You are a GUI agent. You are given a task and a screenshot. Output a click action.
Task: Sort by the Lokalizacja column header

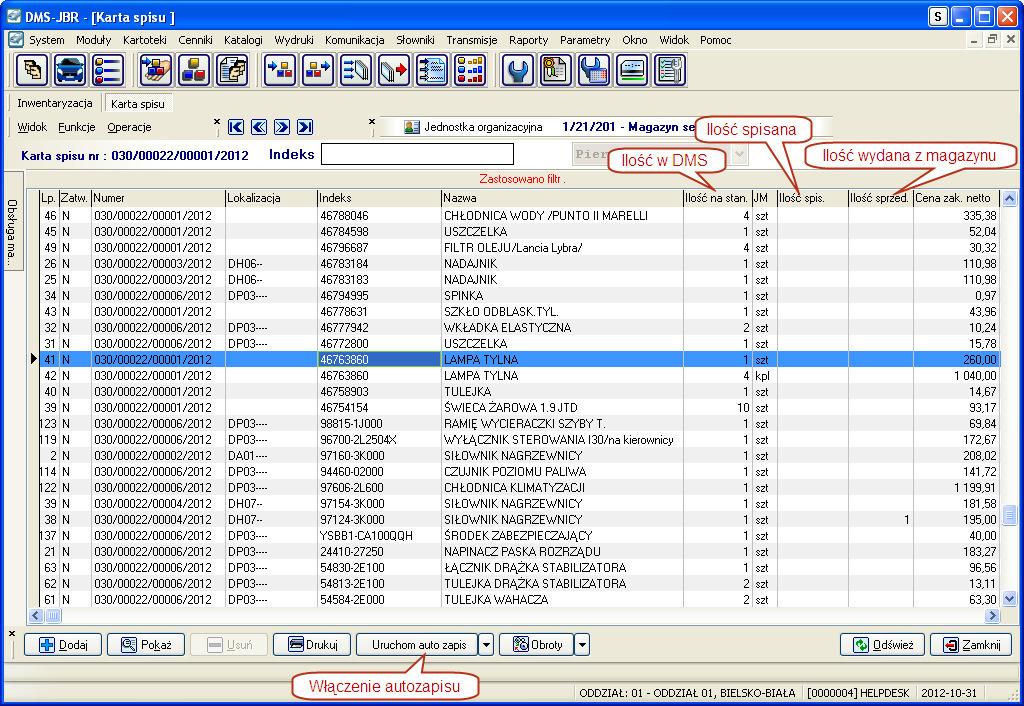(x=271, y=198)
